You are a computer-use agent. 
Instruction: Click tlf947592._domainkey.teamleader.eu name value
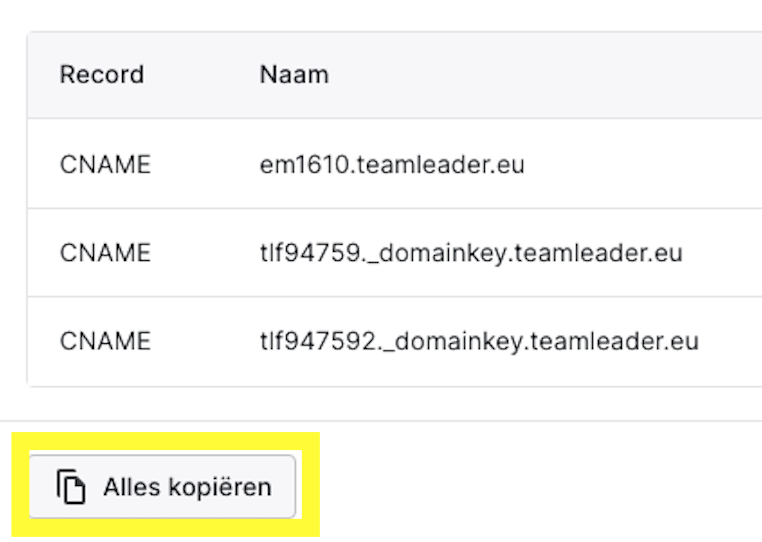pos(480,341)
